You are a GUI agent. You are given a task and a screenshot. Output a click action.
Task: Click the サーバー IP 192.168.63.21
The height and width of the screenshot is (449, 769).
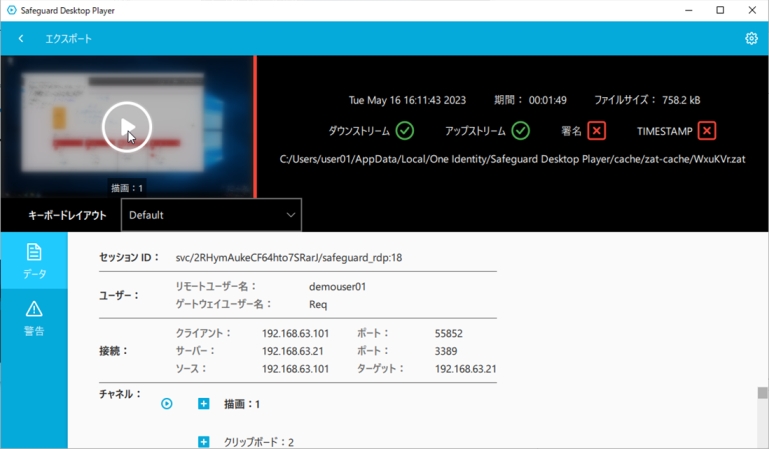point(292,351)
